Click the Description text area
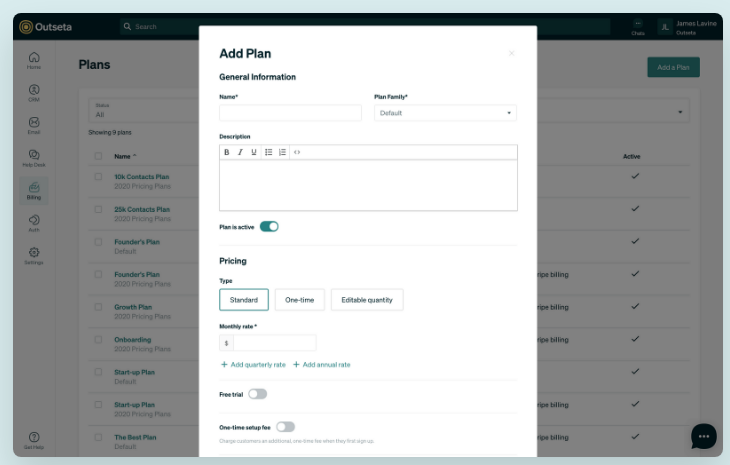Screen dimensions: 730x465 (368, 185)
